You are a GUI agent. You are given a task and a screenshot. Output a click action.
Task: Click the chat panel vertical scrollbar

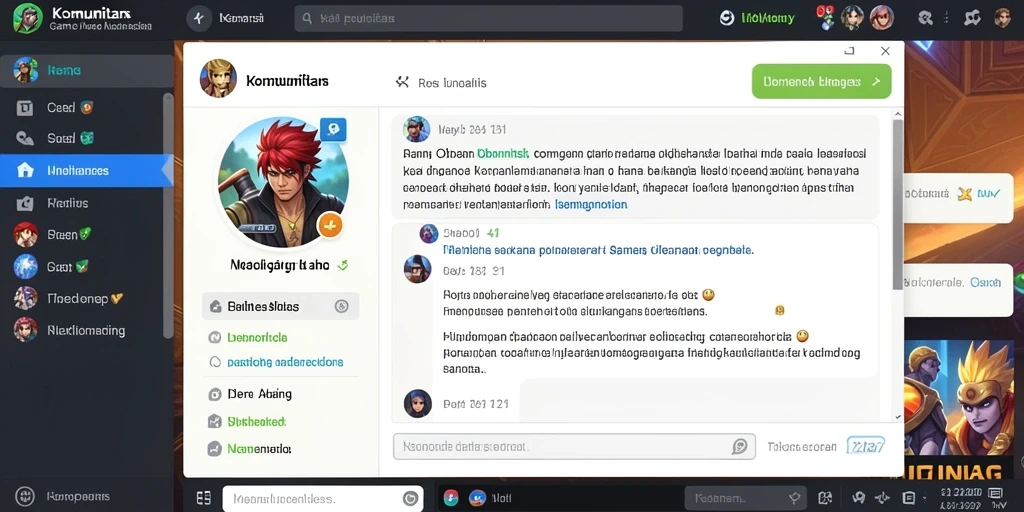pos(898,204)
